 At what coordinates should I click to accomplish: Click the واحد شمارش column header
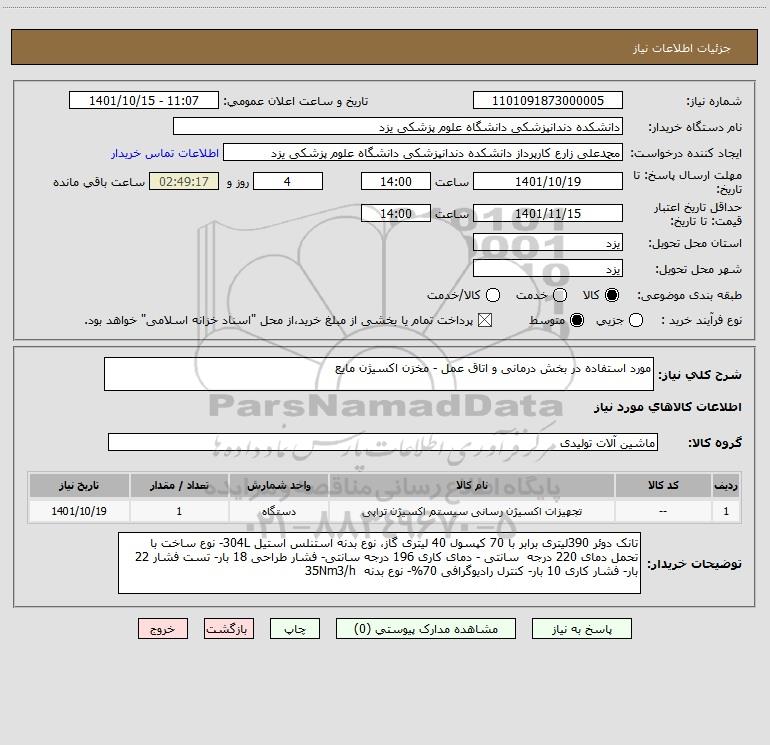click(278, 485)
